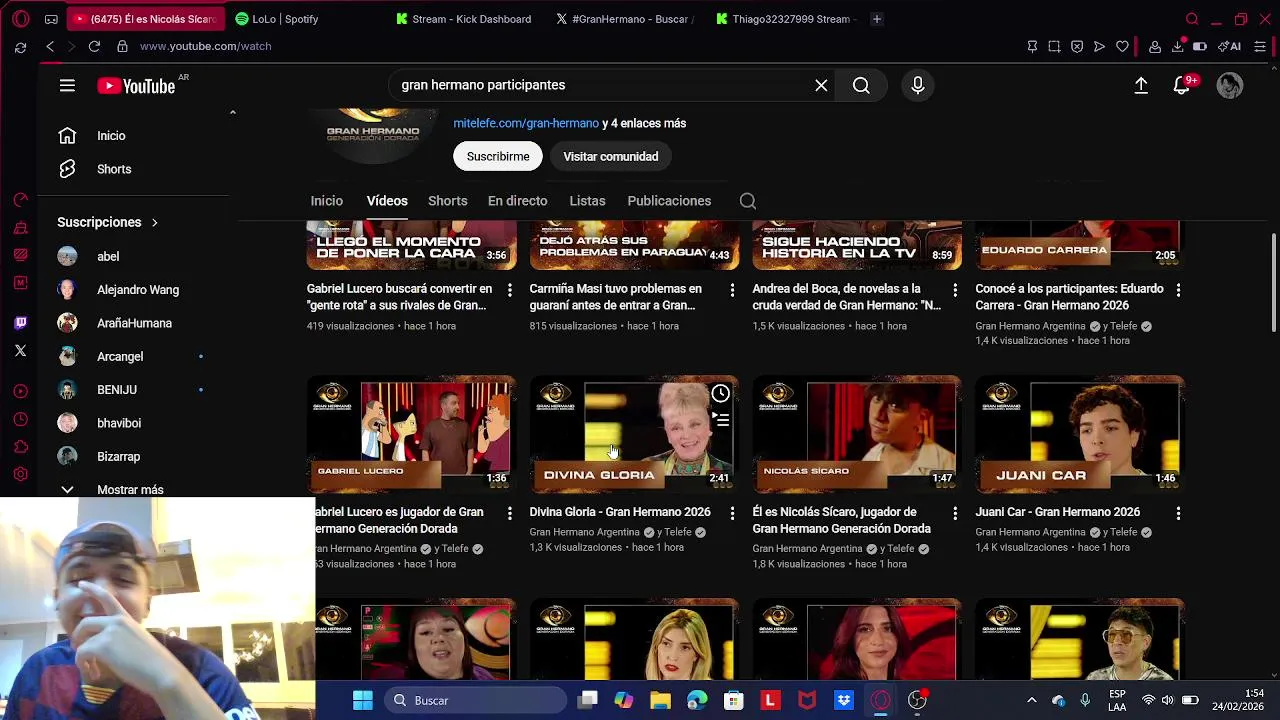Open Windows Start menu

pyautogui.click(x=363, y=701)
